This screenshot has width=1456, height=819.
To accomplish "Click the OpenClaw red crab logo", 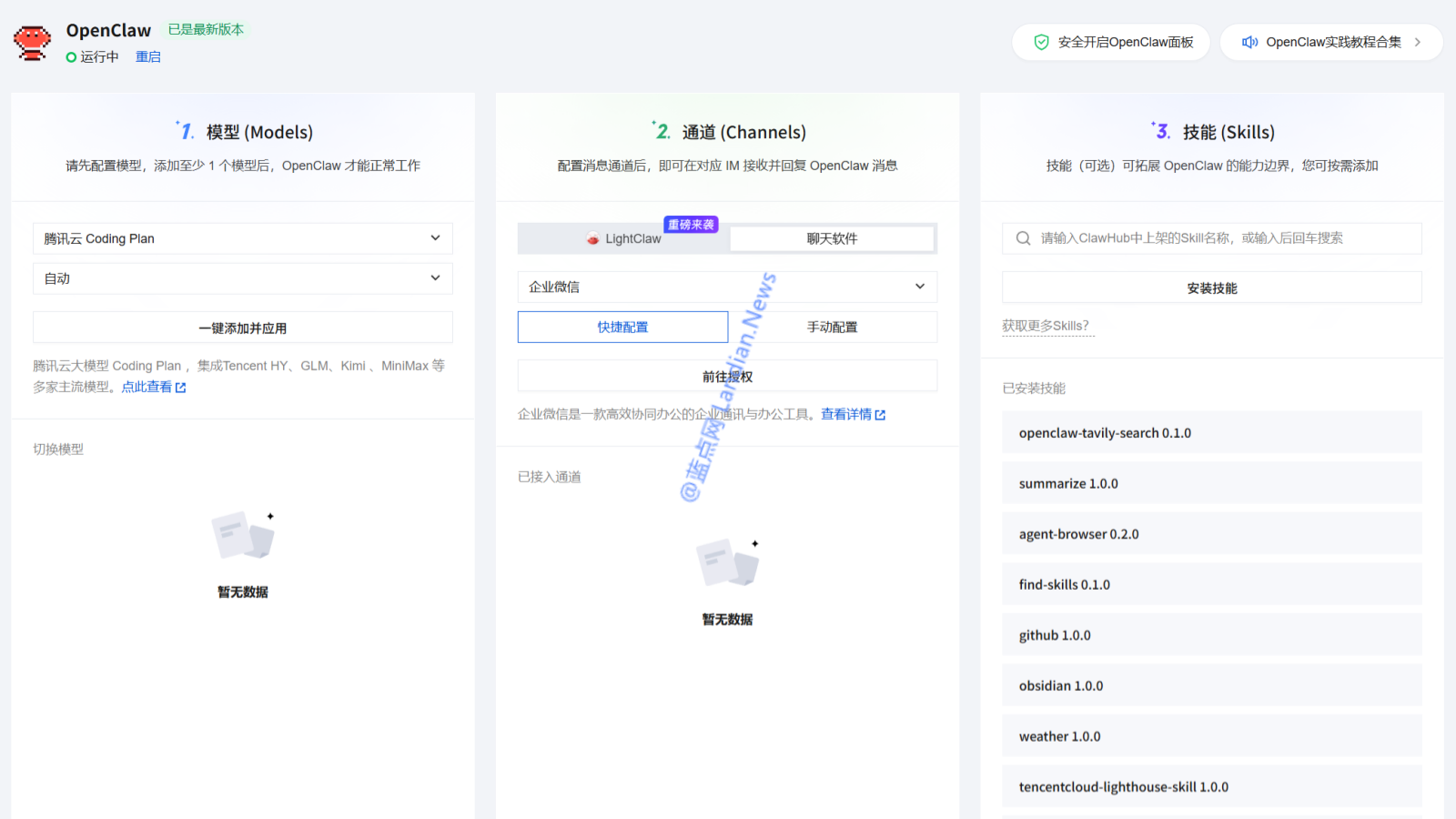I will point(32,43).
